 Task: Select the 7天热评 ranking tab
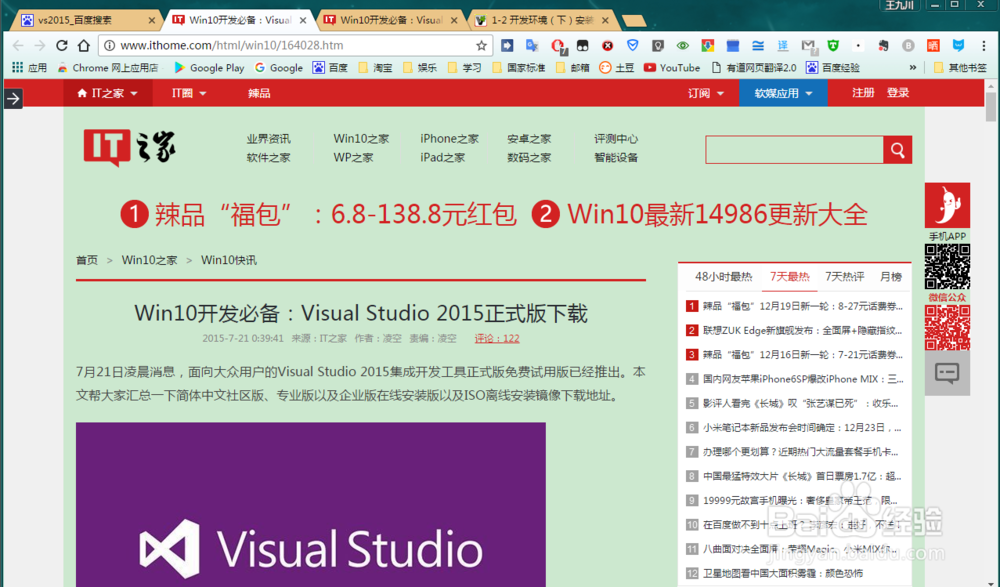coord(844,277)
